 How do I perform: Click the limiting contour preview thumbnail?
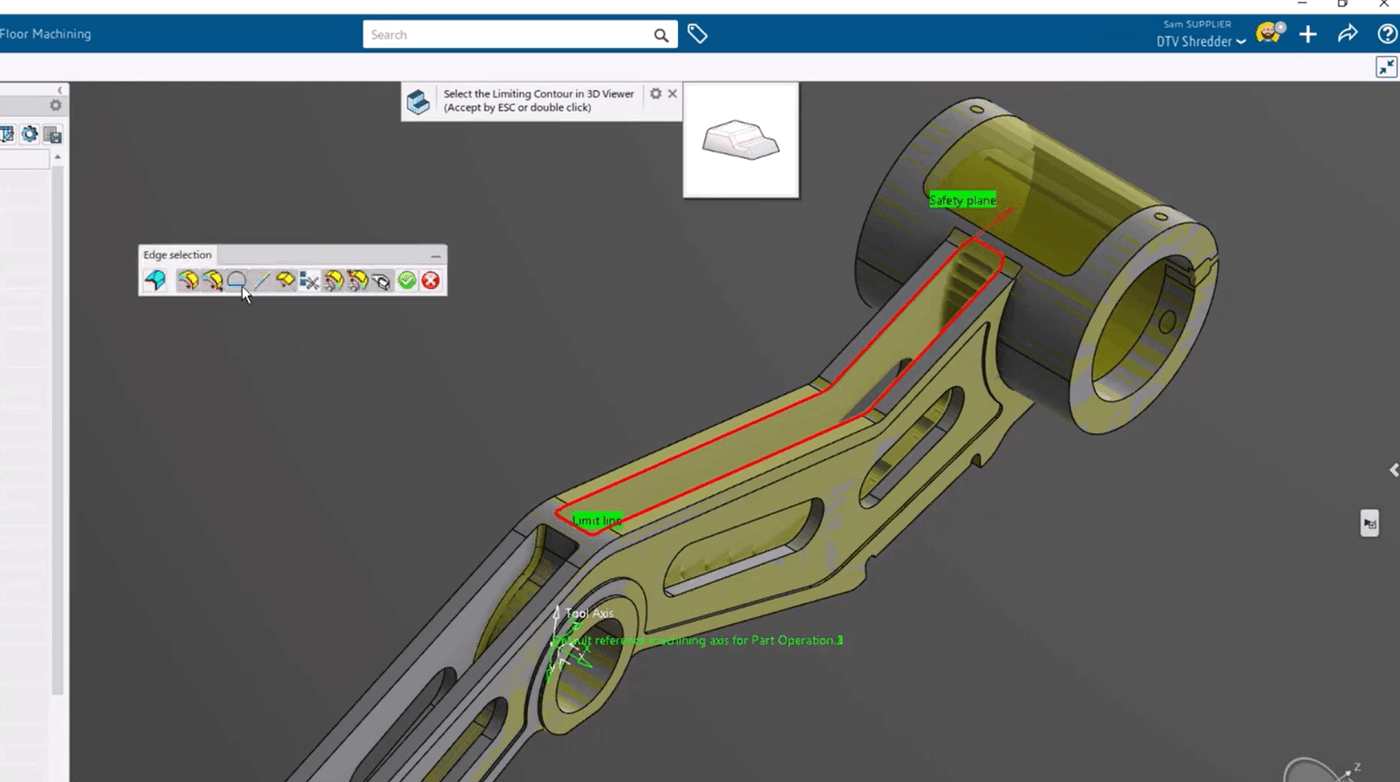tap(740, 140)
